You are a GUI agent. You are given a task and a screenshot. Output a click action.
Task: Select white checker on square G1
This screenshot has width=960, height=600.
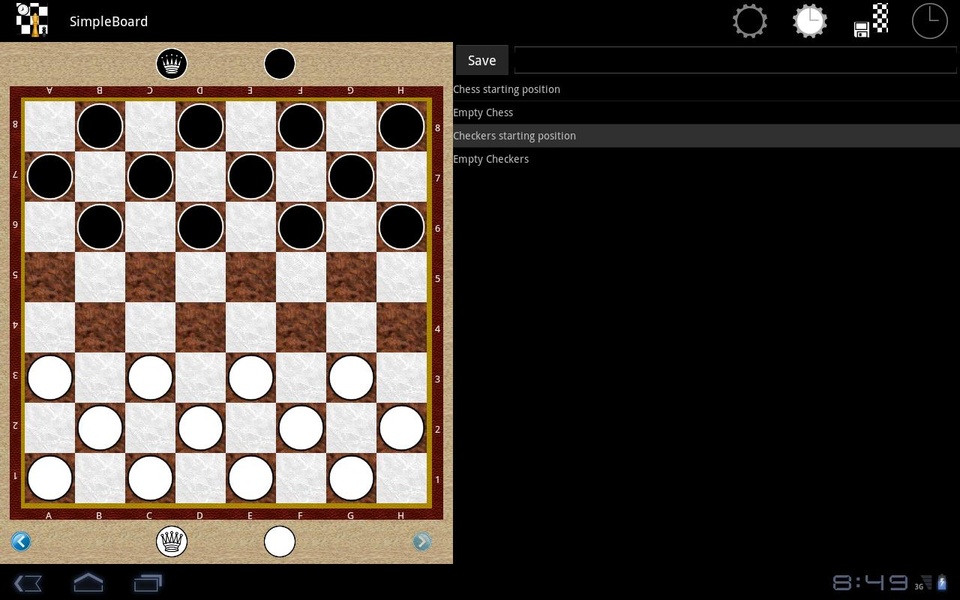coord(351,478)
